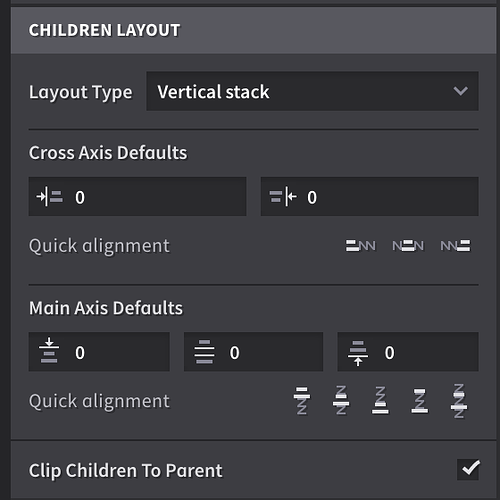This screenshot has width=500, height=500.
Task: Click the bottom padding icon in main axis
Action: pyautogui.click(x=358, y=353)
